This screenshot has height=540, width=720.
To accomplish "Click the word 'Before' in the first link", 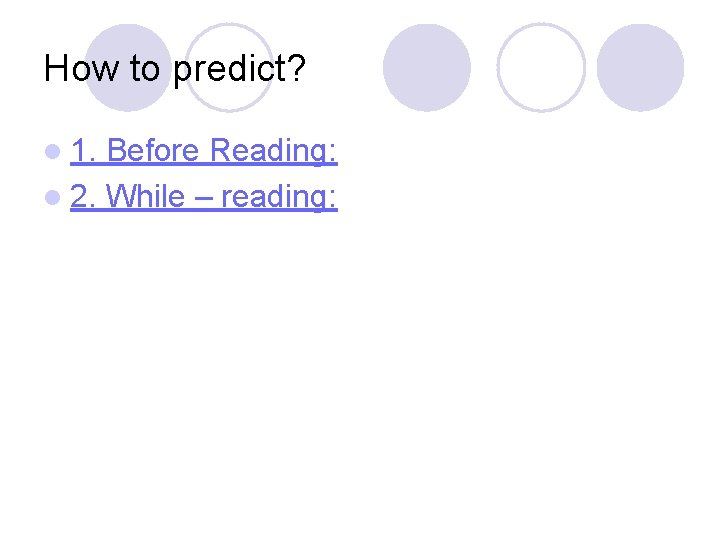I will [x=153, y=150].
